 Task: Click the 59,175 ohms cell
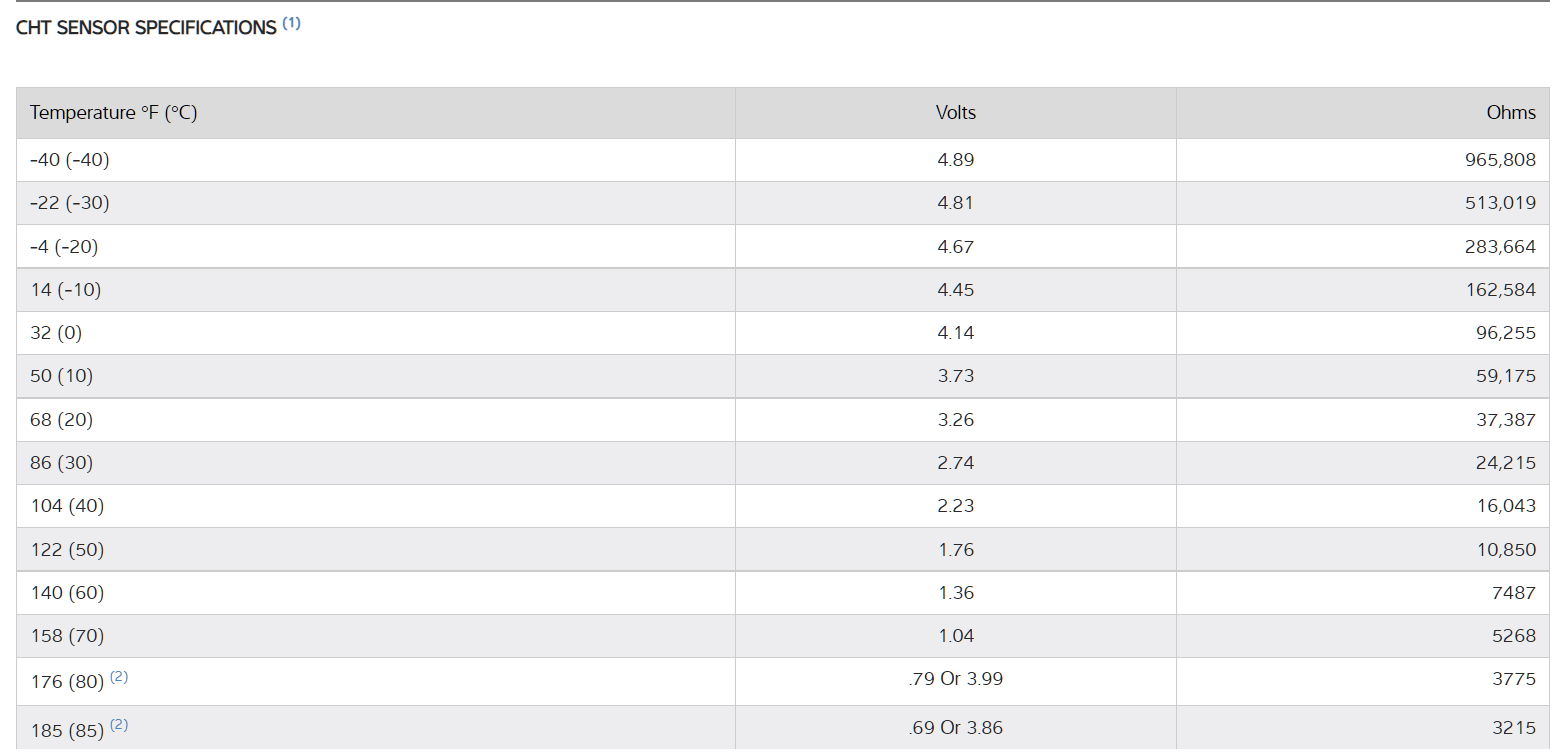[x=1505, y=376]
